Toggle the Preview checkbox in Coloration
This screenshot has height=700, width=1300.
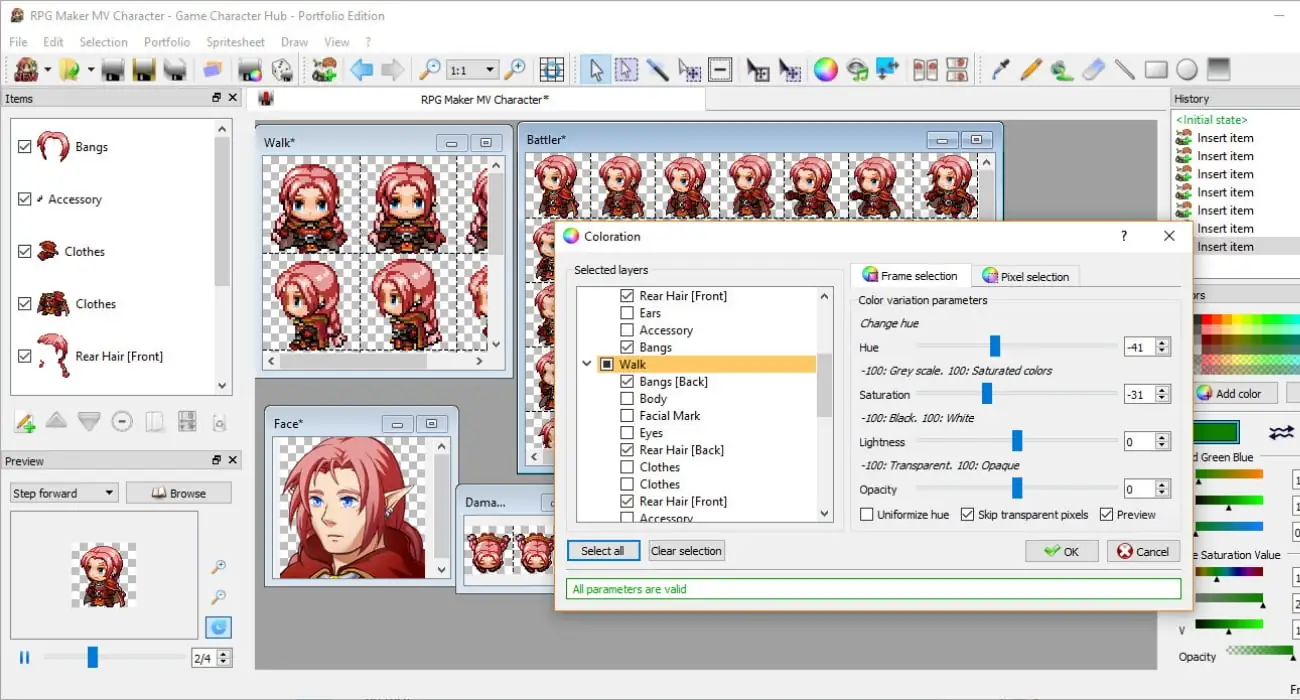[1106, 514]
